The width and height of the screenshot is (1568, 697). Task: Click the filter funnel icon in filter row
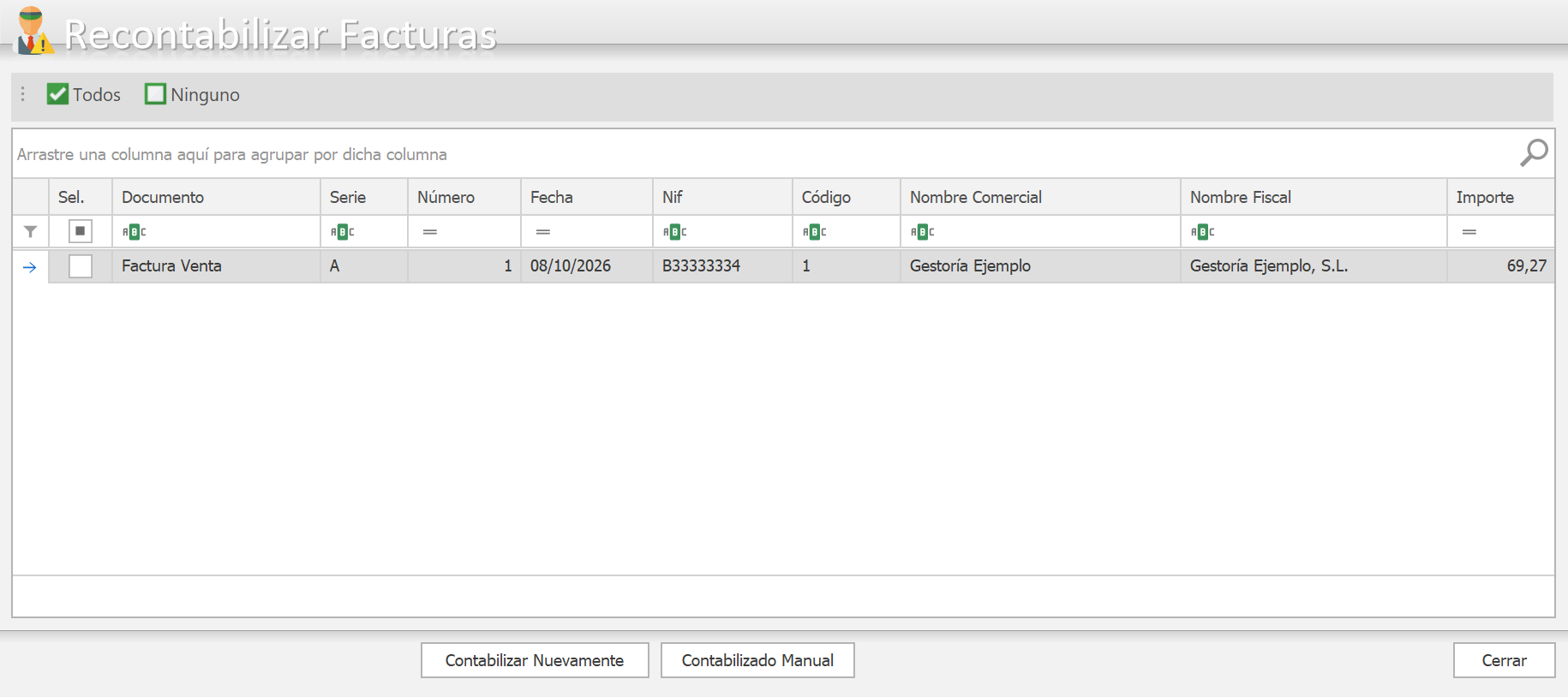click(x=31, y=231)
